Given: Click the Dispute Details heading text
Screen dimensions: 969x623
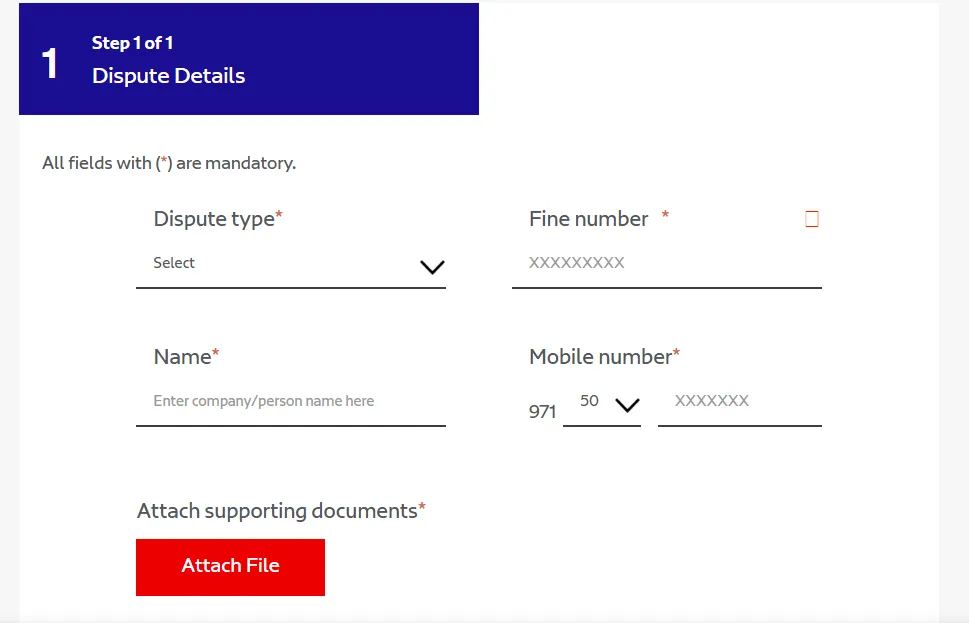Looking at the screenshot, I should (x=168, y=76).
